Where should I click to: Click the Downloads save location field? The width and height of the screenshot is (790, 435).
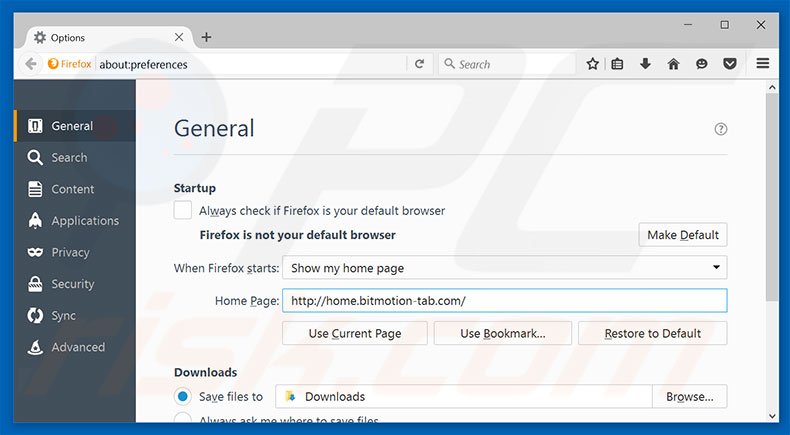coord(464,397)
